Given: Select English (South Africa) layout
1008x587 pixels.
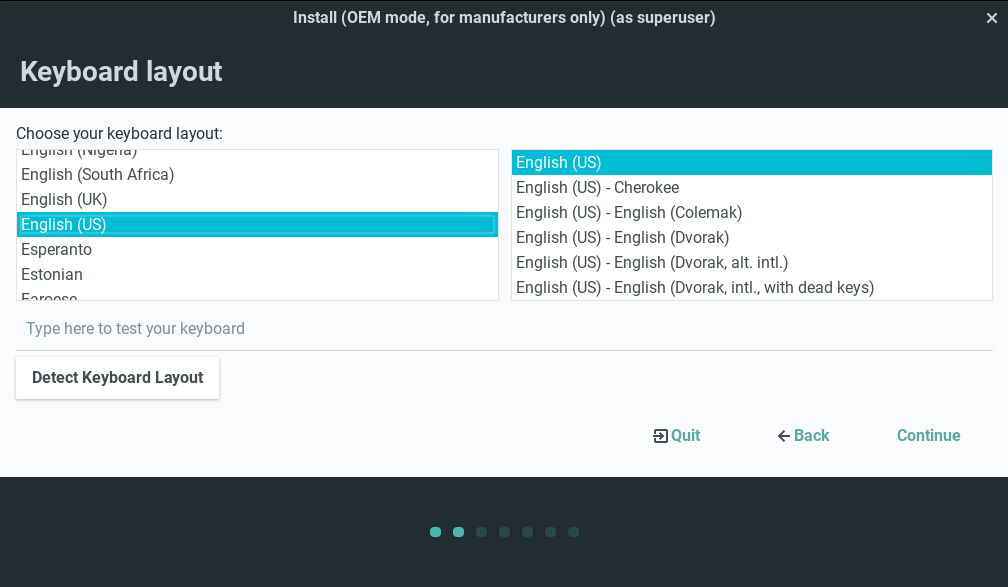Looking at the screenshot, I should (98, 175).
